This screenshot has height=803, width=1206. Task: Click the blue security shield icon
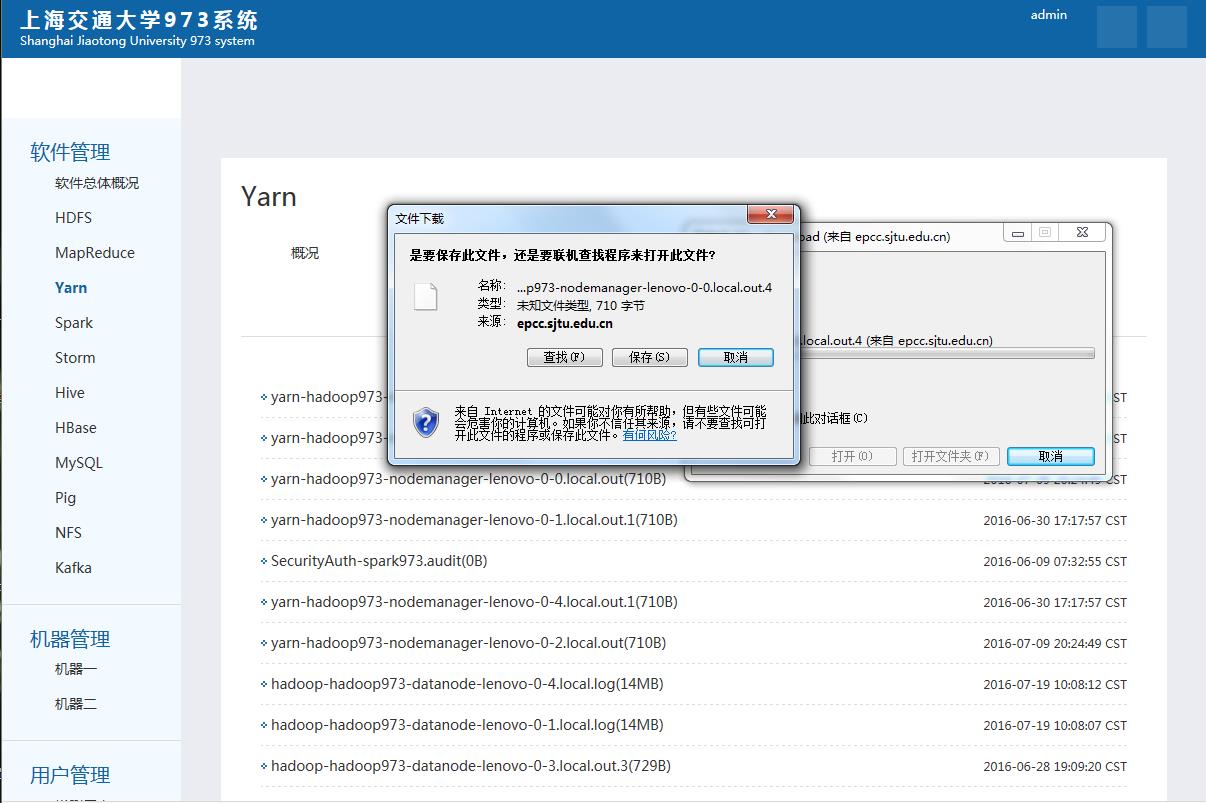point(426,422)
